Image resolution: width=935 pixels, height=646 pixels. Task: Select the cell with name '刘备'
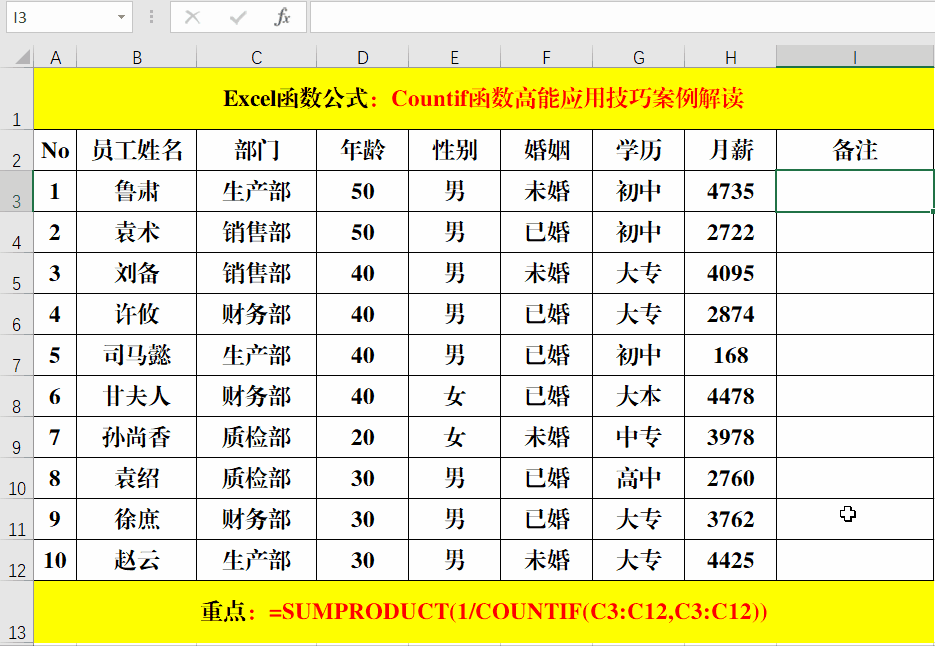pos(137,273)
